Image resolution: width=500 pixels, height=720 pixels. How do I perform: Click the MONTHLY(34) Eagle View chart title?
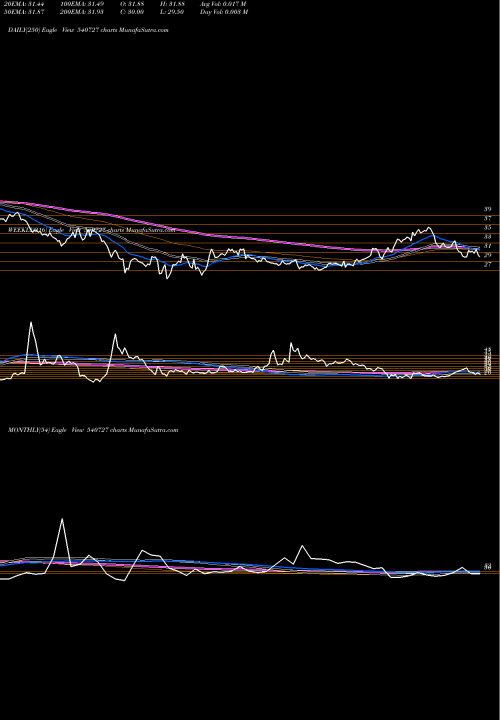[93, 430]
